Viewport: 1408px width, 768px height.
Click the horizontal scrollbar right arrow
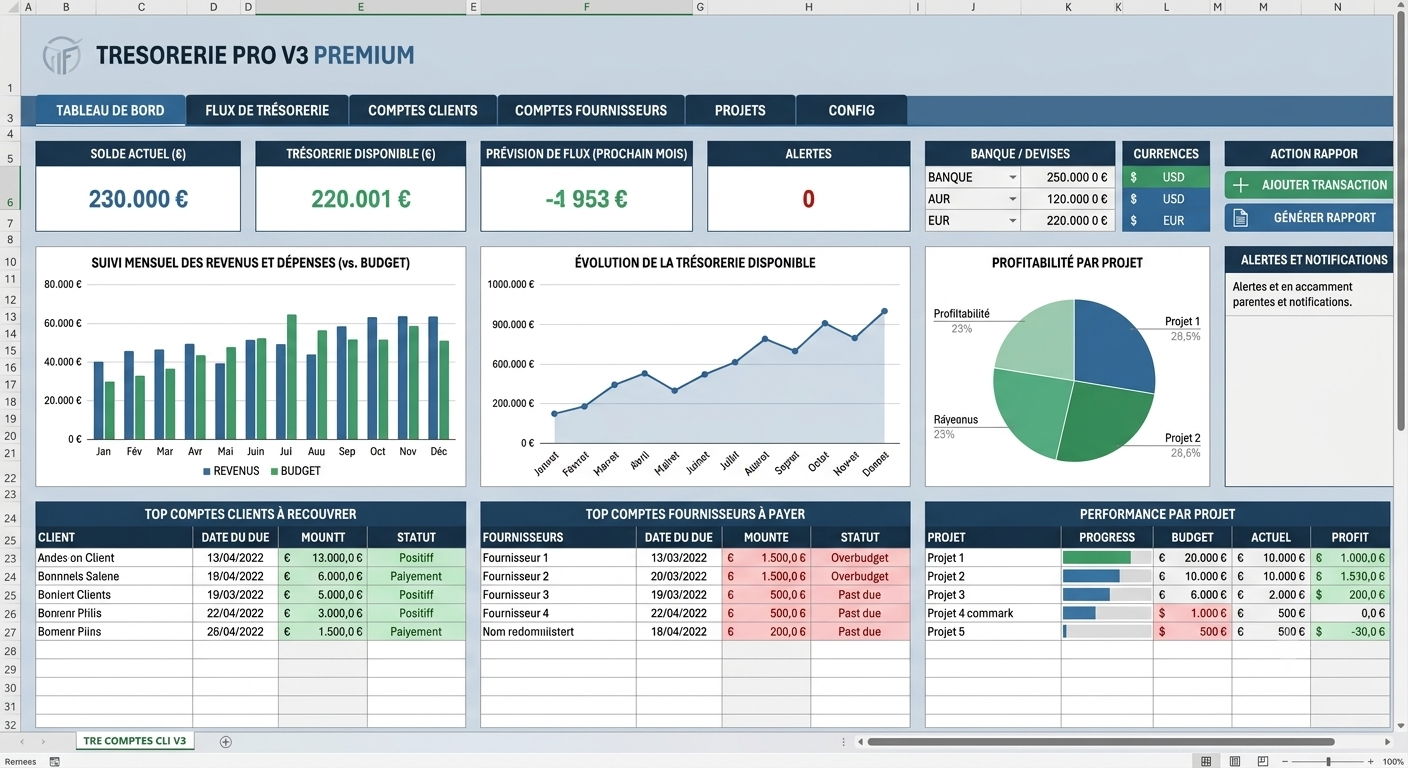click(1387, 742)
